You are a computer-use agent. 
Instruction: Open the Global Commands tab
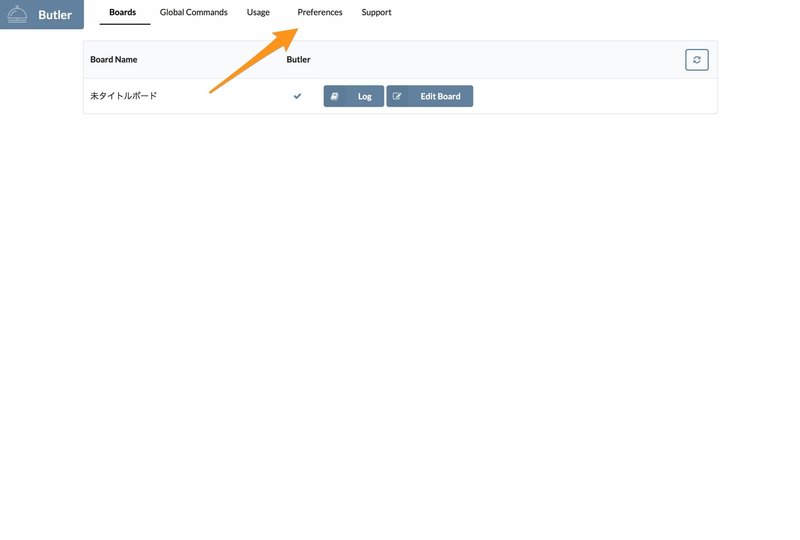click(x=193, y=12)
